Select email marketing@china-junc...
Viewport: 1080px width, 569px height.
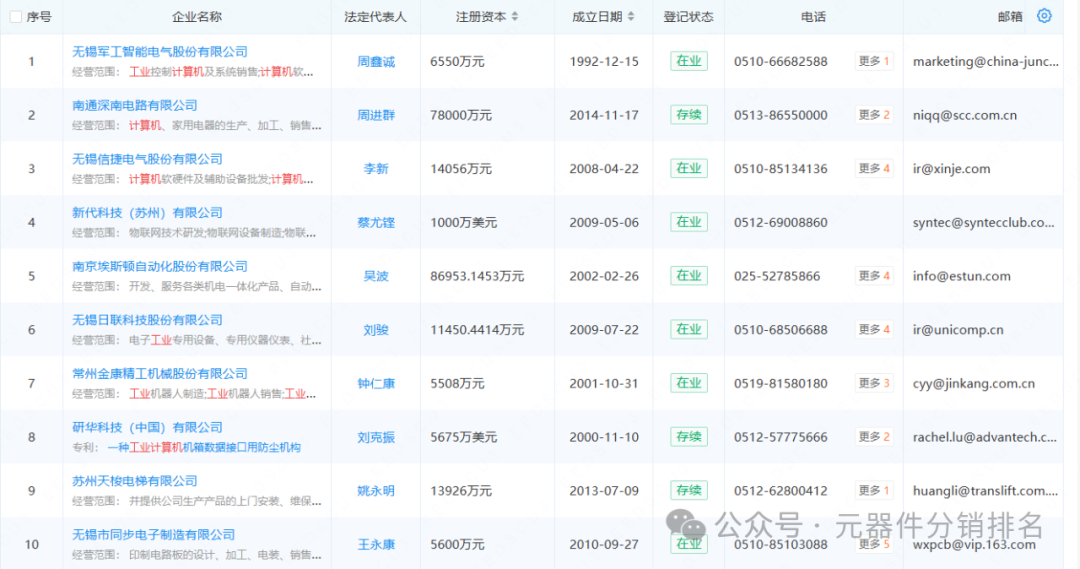click(986, 62)
